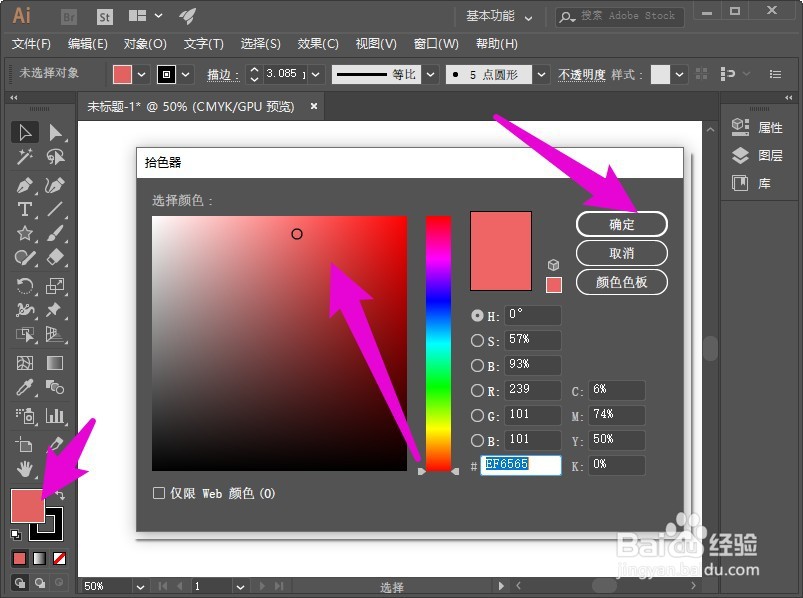The height and width of the screenshot is (598, 803).
Task: Pick the Width warp tool
Action: point(25,310)
